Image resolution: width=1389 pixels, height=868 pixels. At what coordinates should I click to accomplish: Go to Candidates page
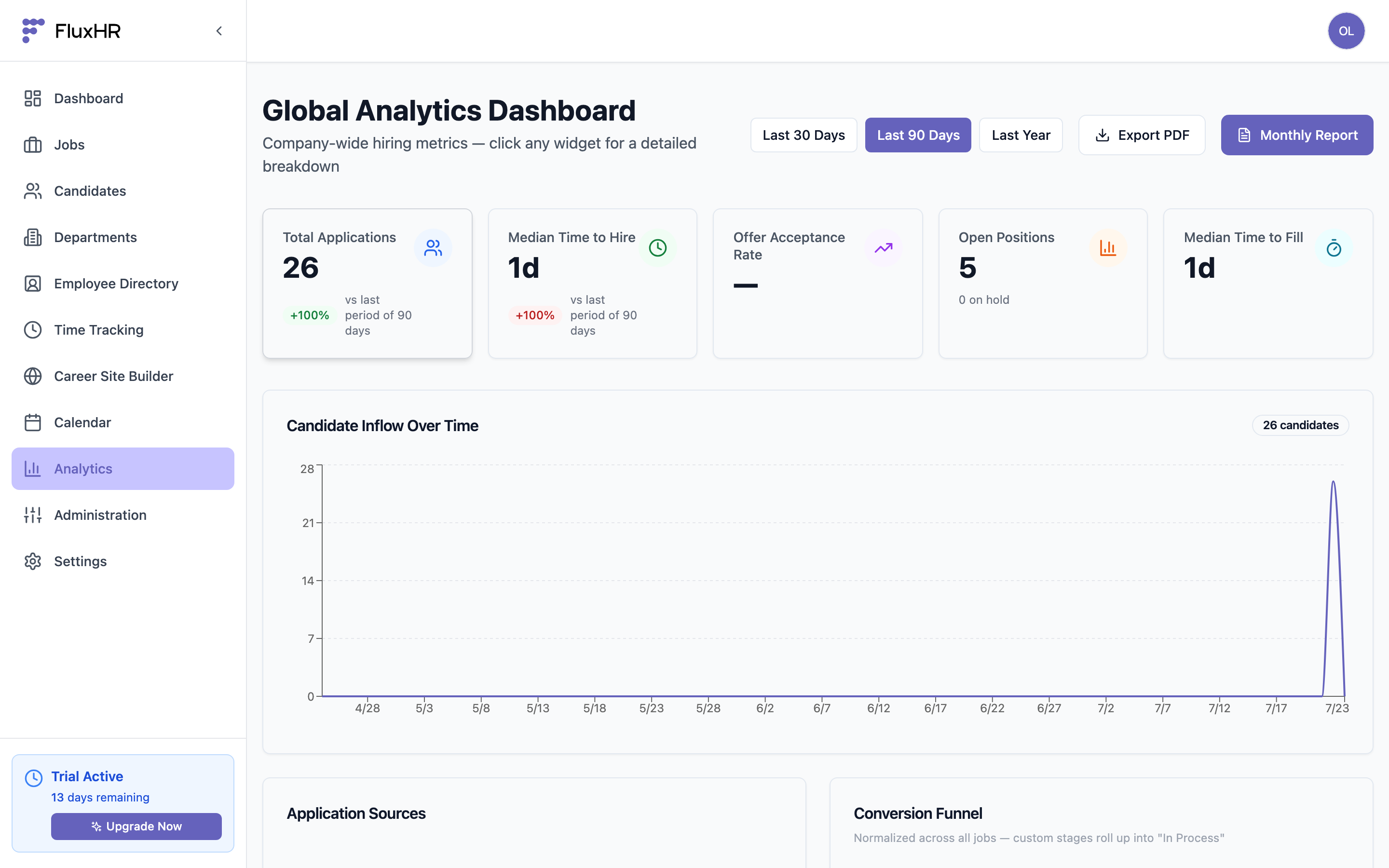pos(123,191)
